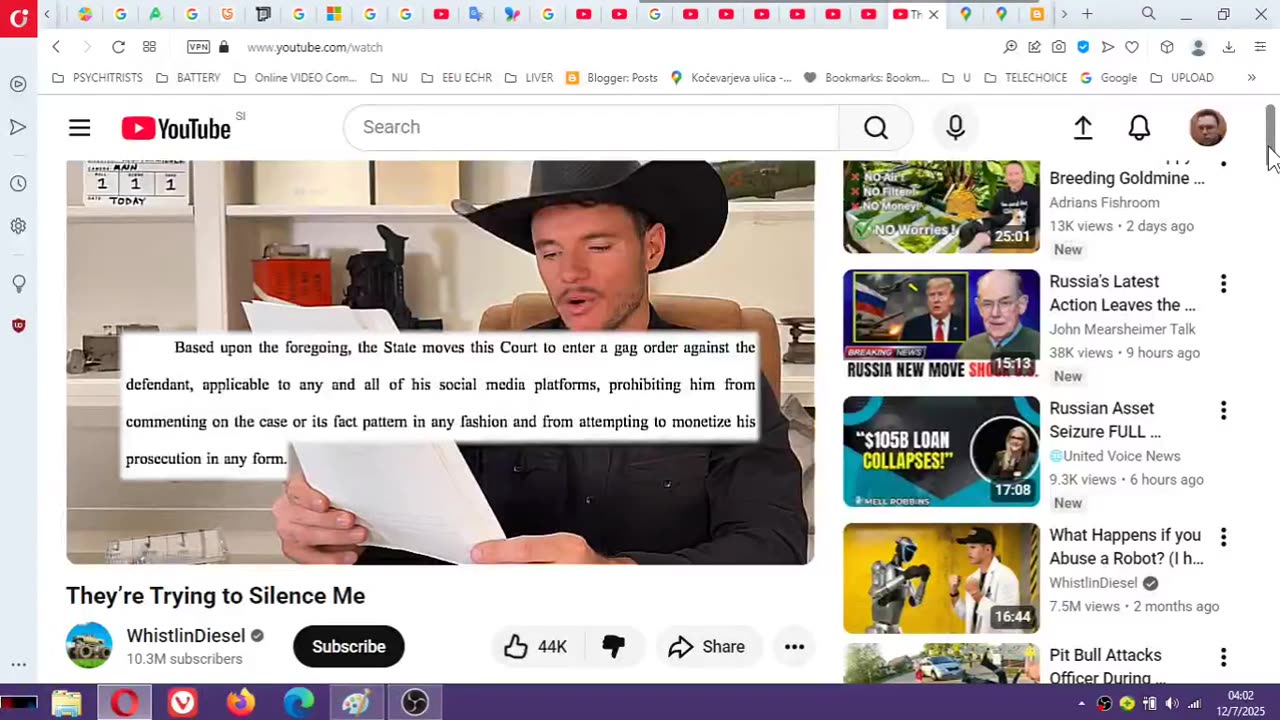Toggle the VPN badge in address bar
This screenshot has width=1280, height=720.
point(198,47)
